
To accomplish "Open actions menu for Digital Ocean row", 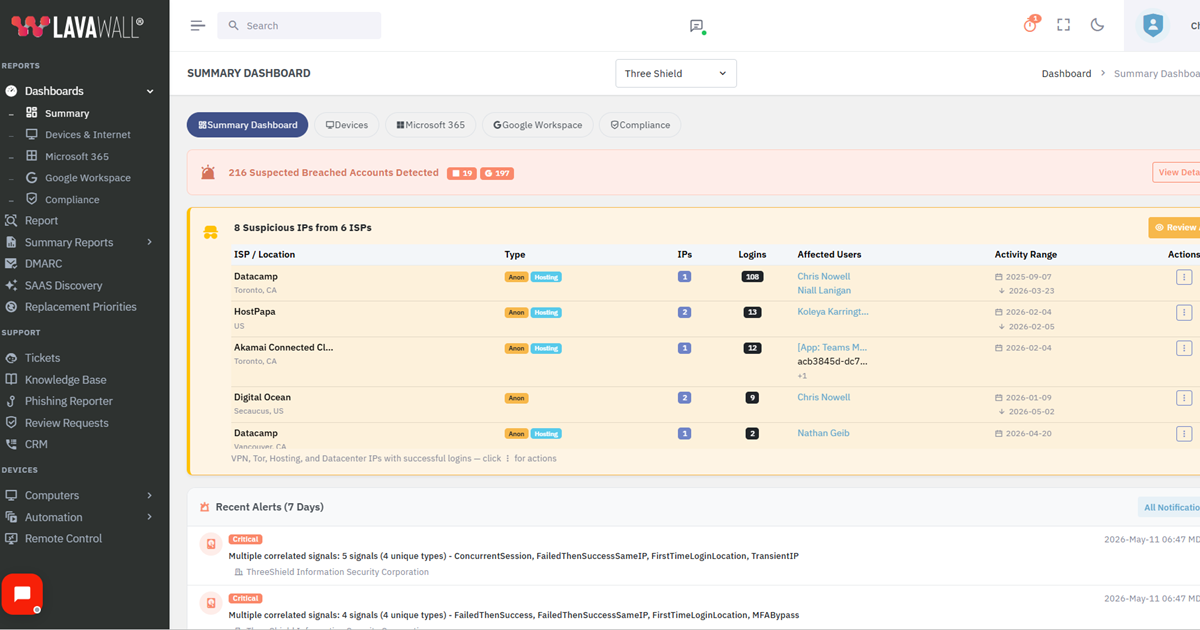I will tap(1184, 398).
